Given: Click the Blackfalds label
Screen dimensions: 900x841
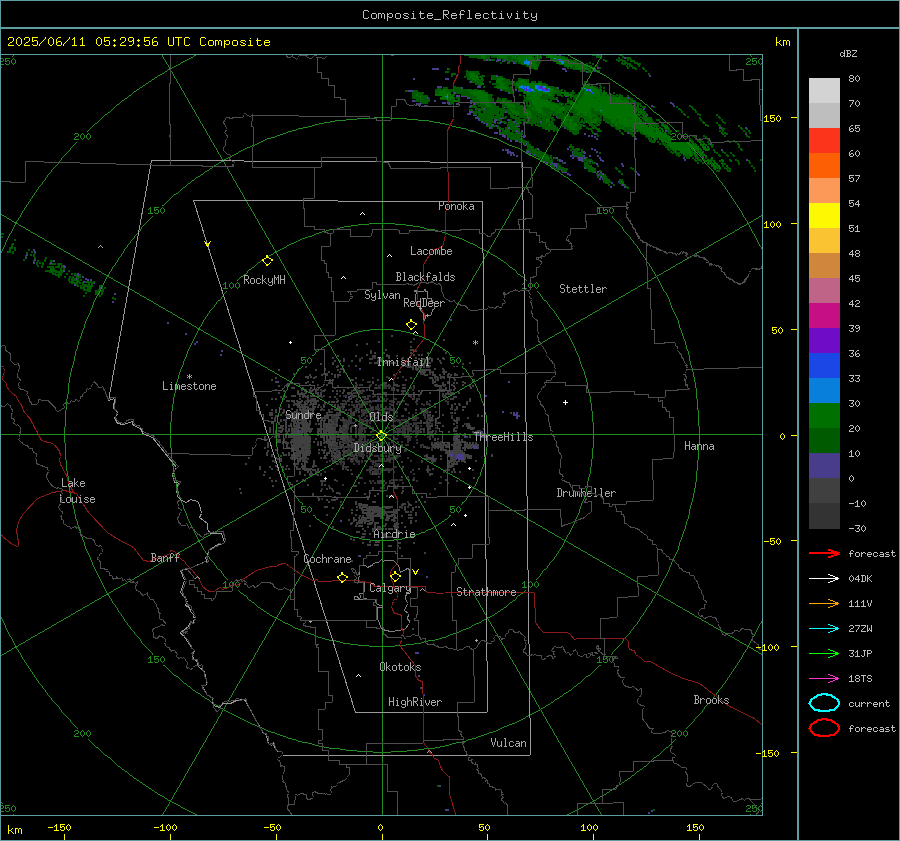Looking at the screenshot, I should coord(425,277).
